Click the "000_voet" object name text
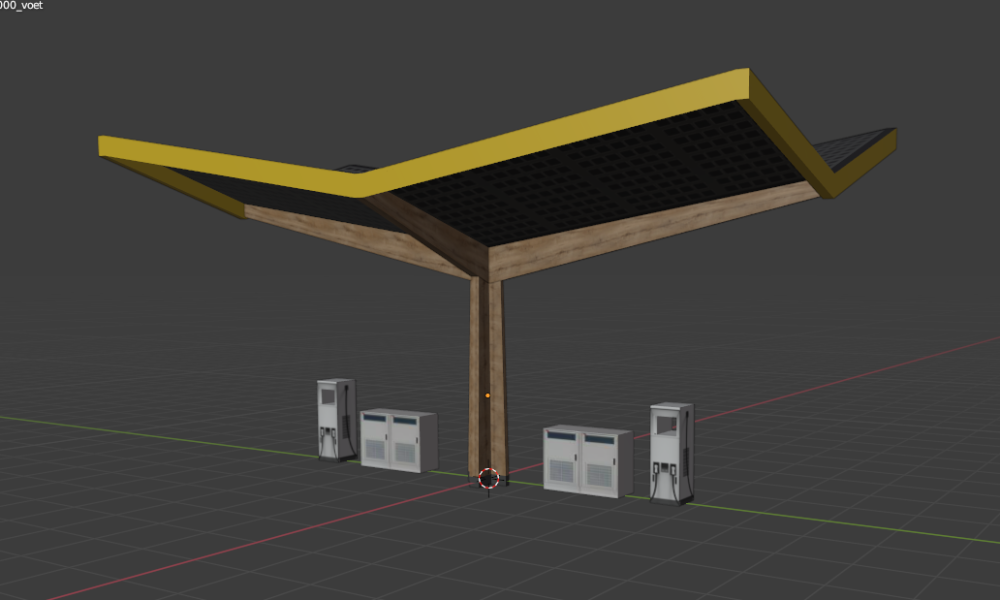Viewport: 1000px width, 600px height. pos(22,6)
